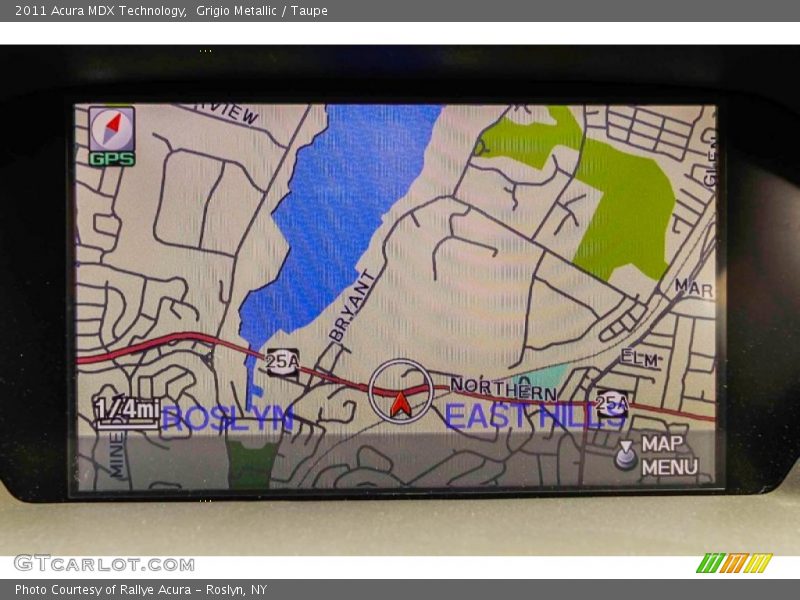Tap the EAST HILLS town label
The width and height of the screenshot is (800, 600).
[x=535, y=416]
